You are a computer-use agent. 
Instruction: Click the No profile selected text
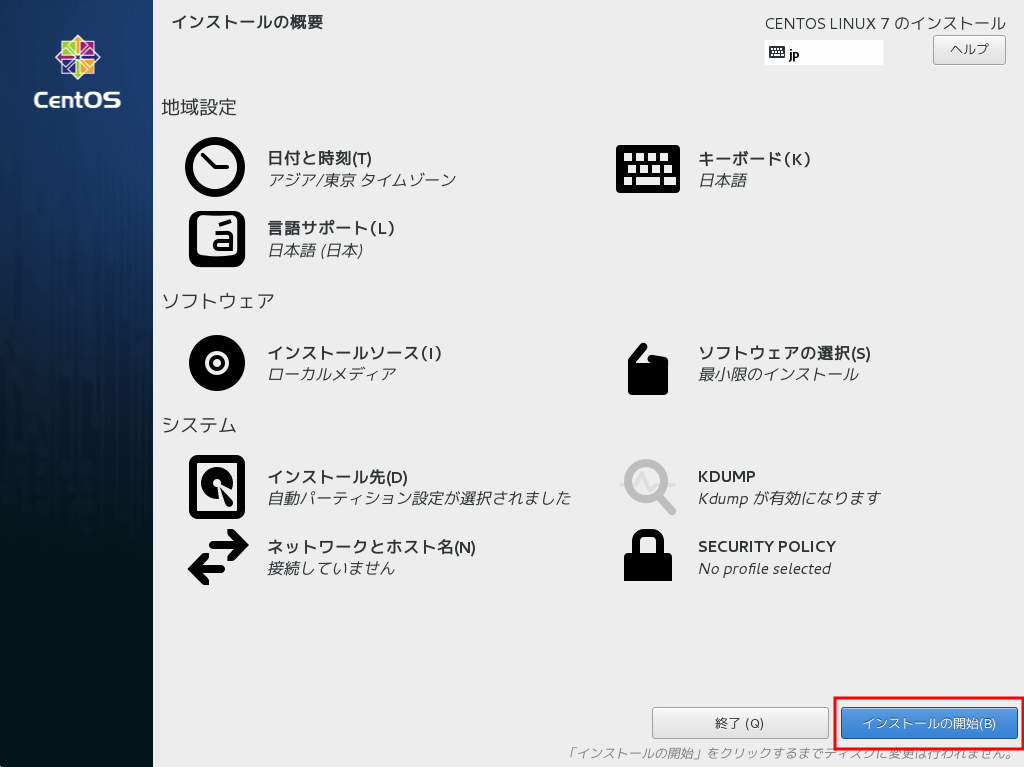pyautogui.click(x=765, y=568)
